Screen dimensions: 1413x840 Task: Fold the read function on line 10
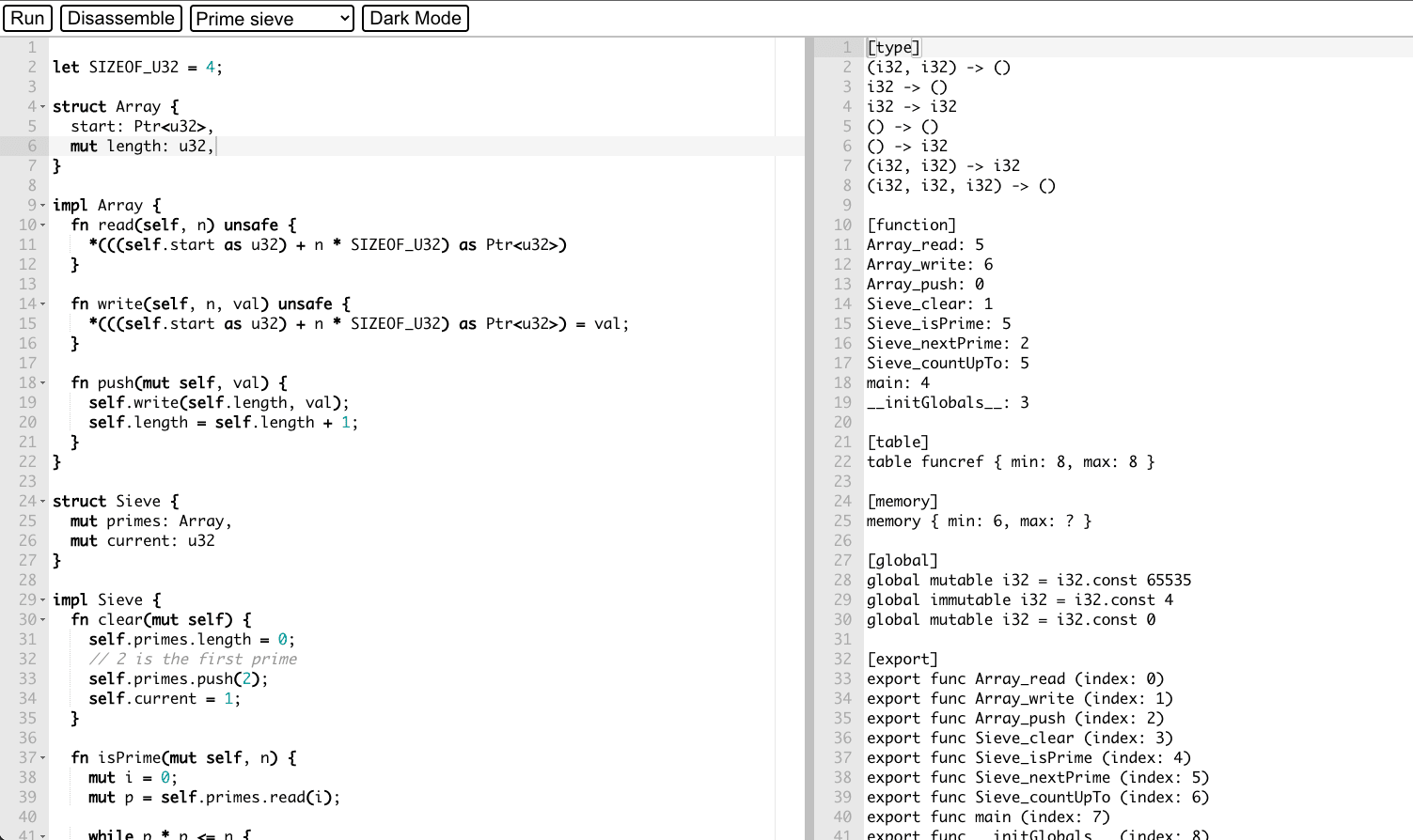pyautogui.click(x=43, y=226)
